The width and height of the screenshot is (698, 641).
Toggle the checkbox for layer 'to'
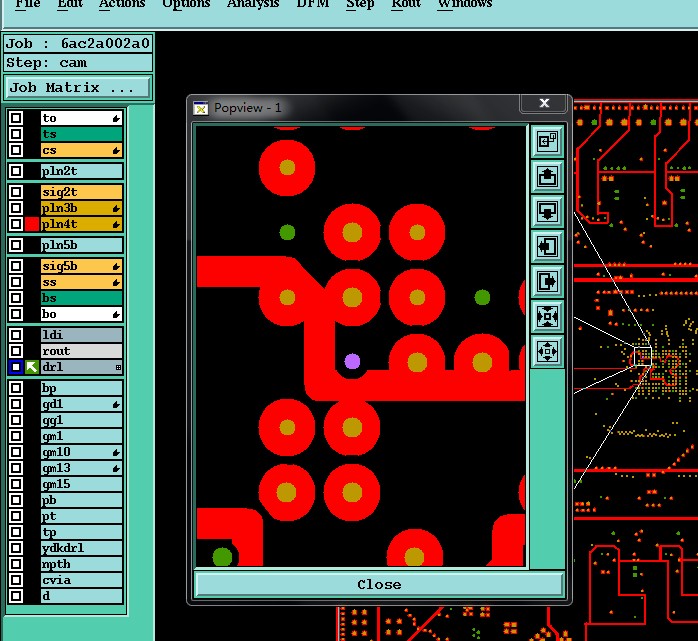[x=16, y=118]
